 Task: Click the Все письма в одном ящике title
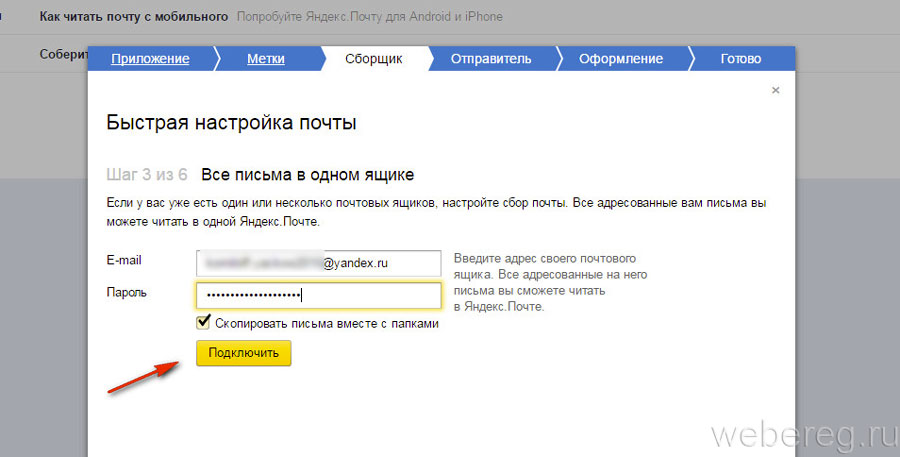click(308, 175)
